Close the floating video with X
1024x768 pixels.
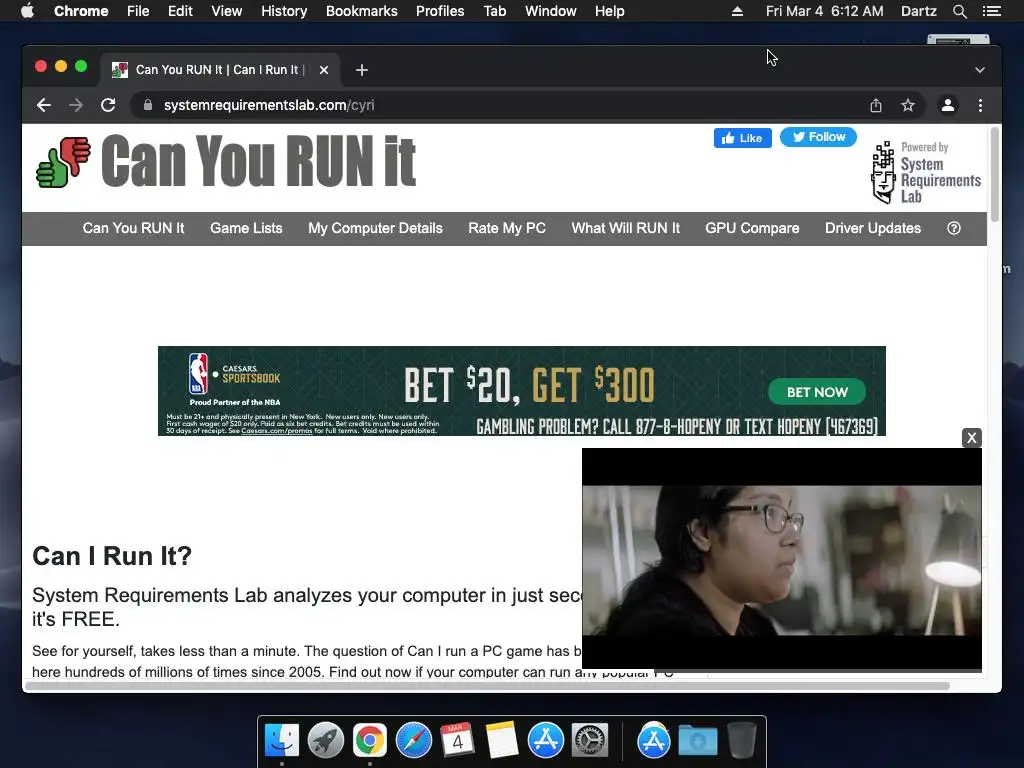tap(972, 438)
